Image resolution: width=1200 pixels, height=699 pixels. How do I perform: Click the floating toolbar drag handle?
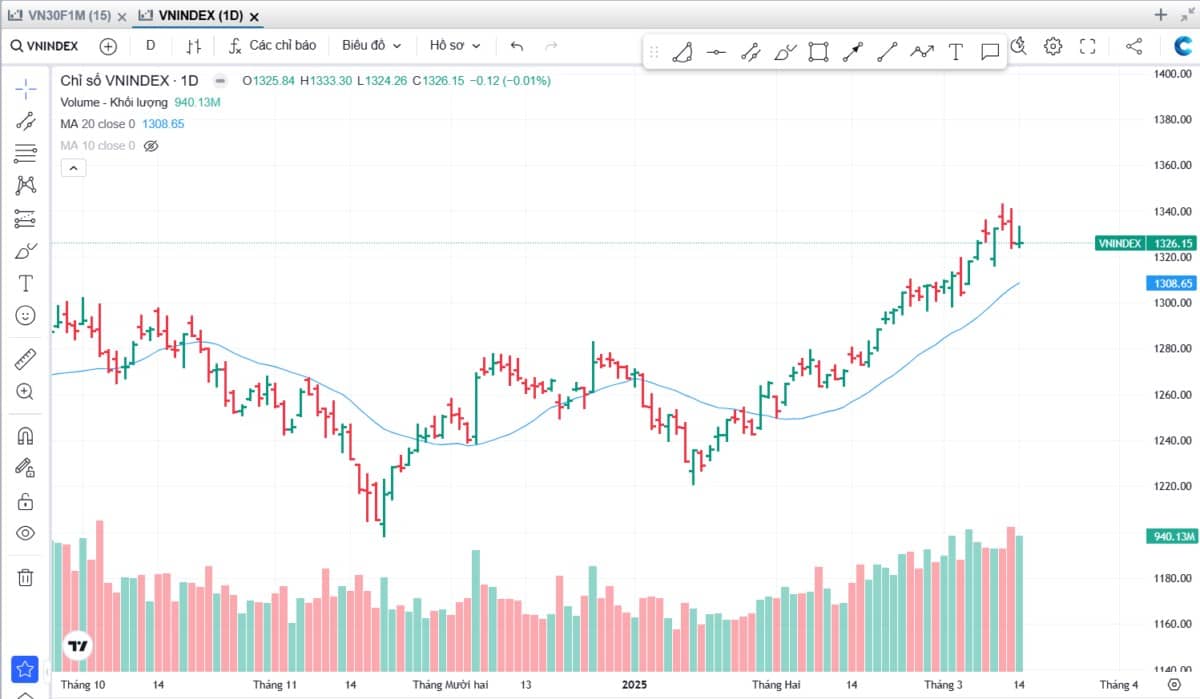click(655, 52)
